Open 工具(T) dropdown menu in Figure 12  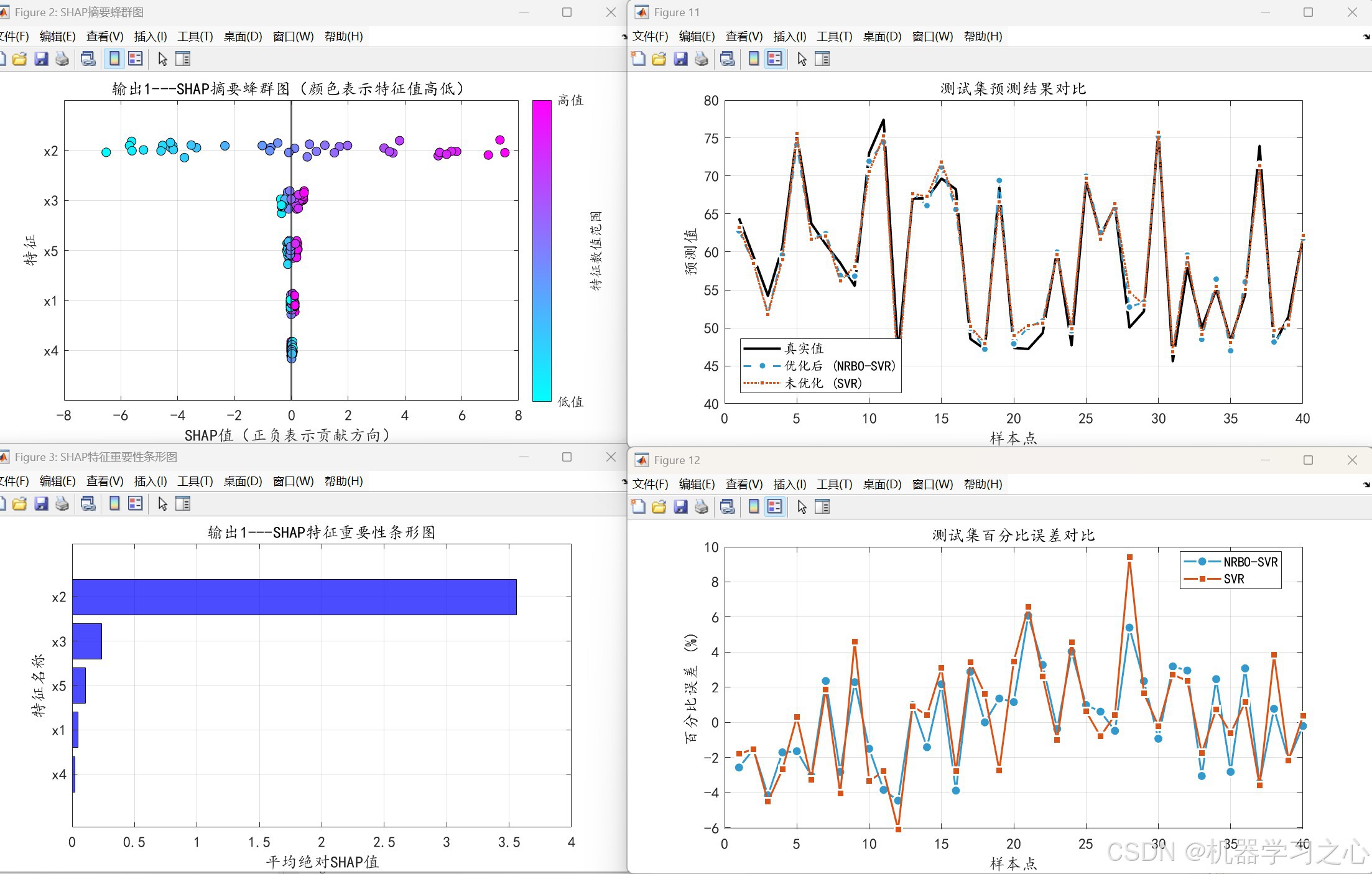(834, 484)
